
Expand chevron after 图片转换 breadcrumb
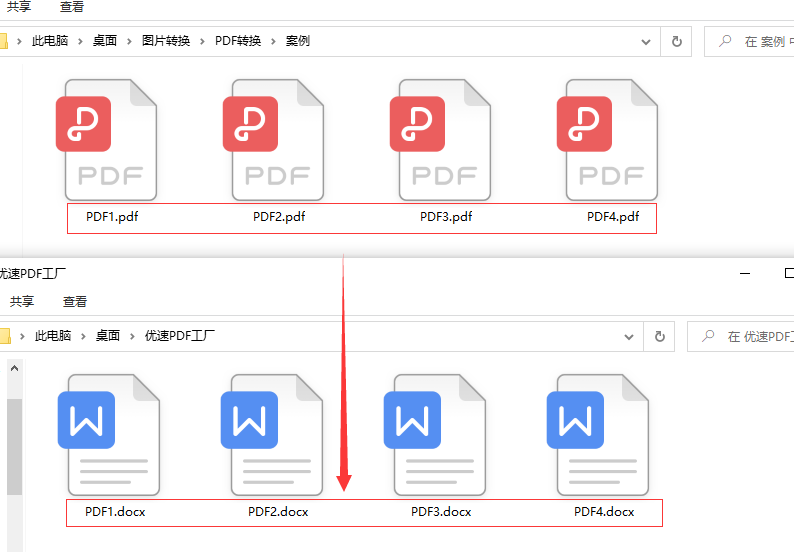pos(202,42)
